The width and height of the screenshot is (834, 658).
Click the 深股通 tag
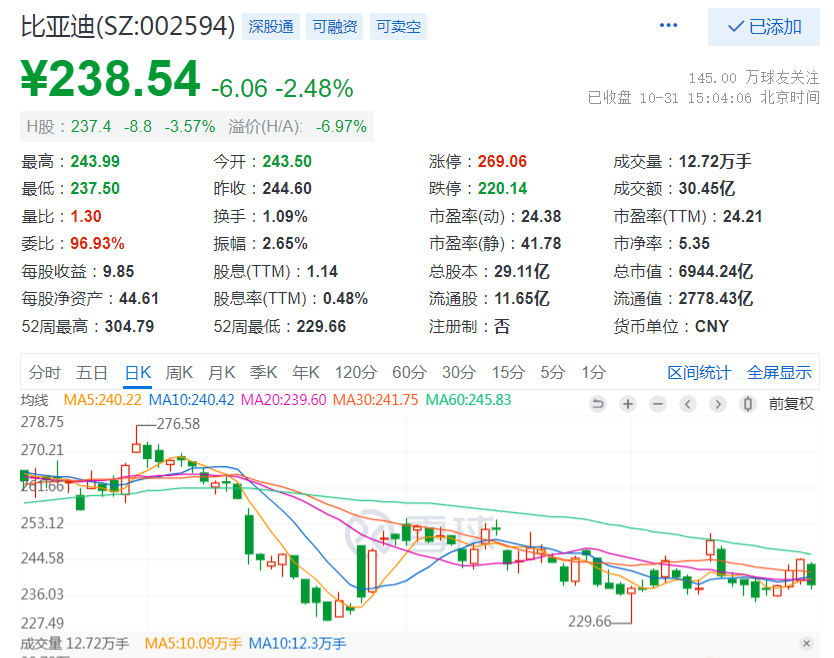(271, 27)
